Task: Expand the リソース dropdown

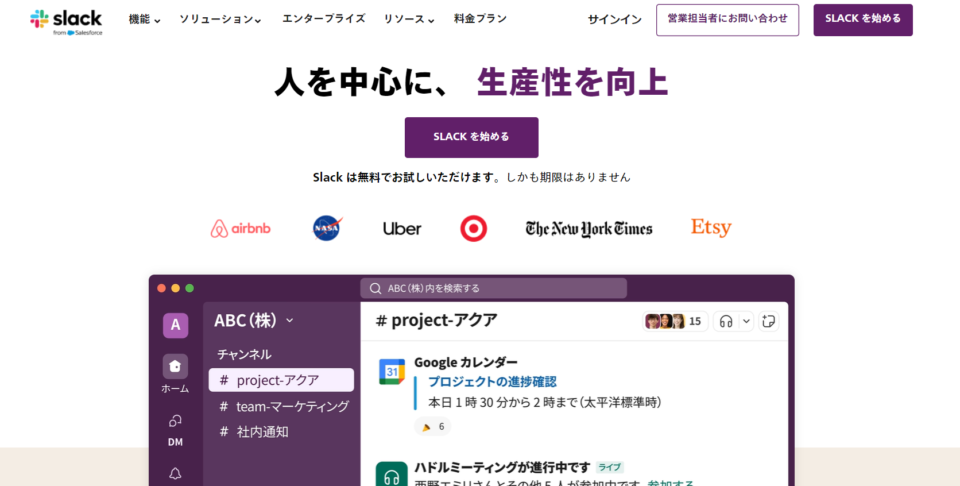Action: coord(409,20)
